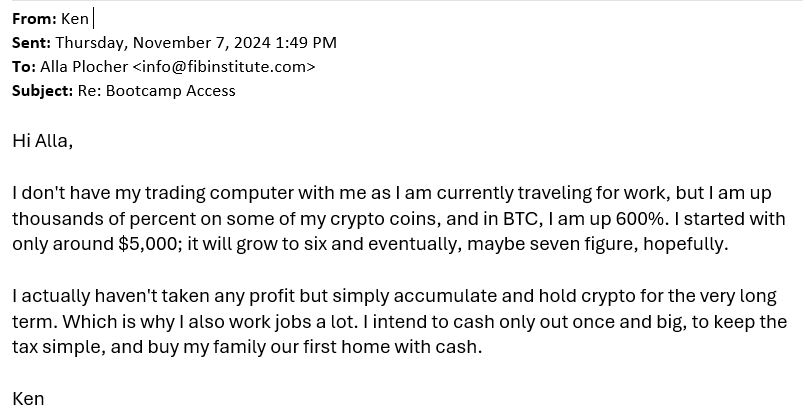Click the recipient name Alla Plocher
807x420 pixels.
pos(84,67)
